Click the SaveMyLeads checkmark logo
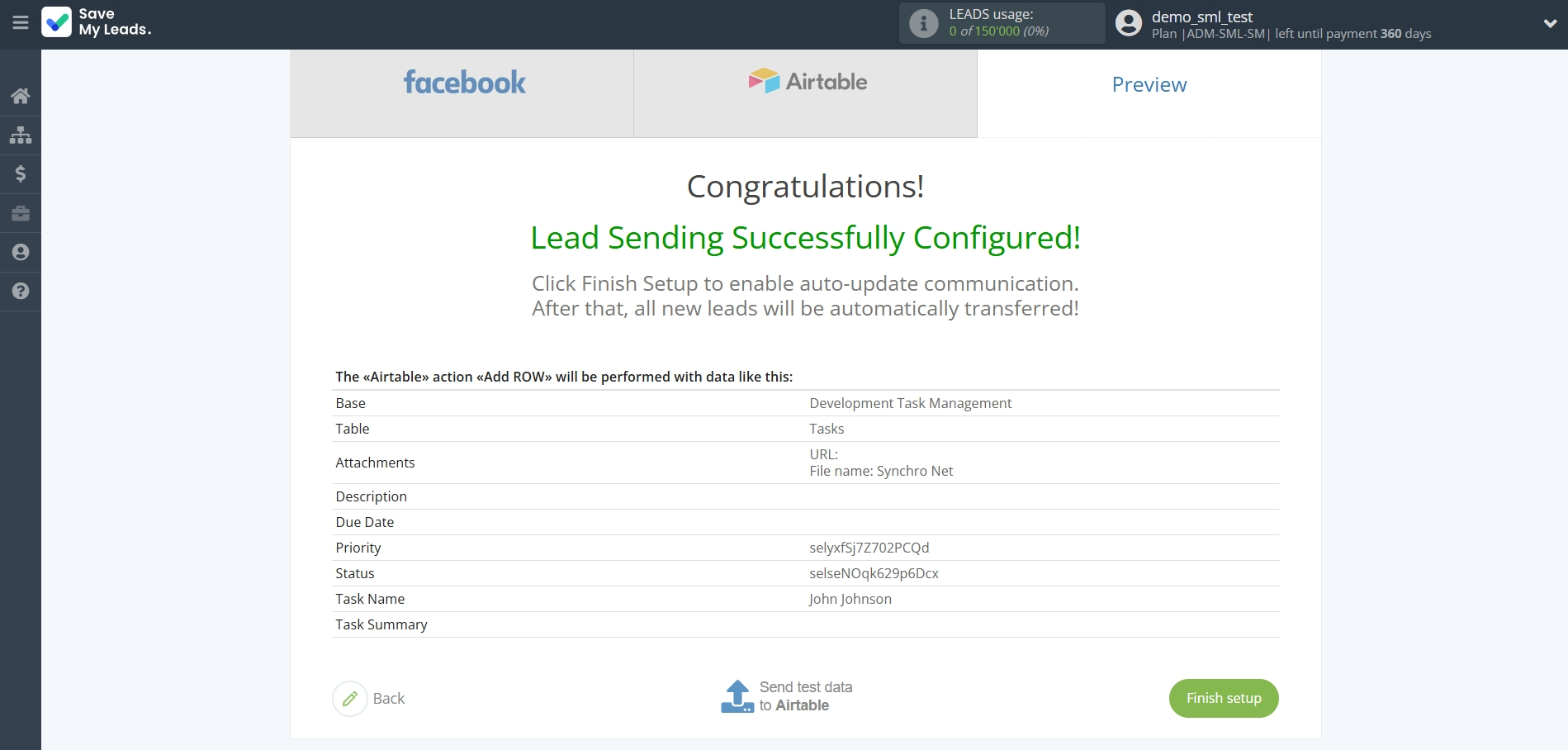The height and width of the screenshot is (750, 1568). [x=57, y=22]
